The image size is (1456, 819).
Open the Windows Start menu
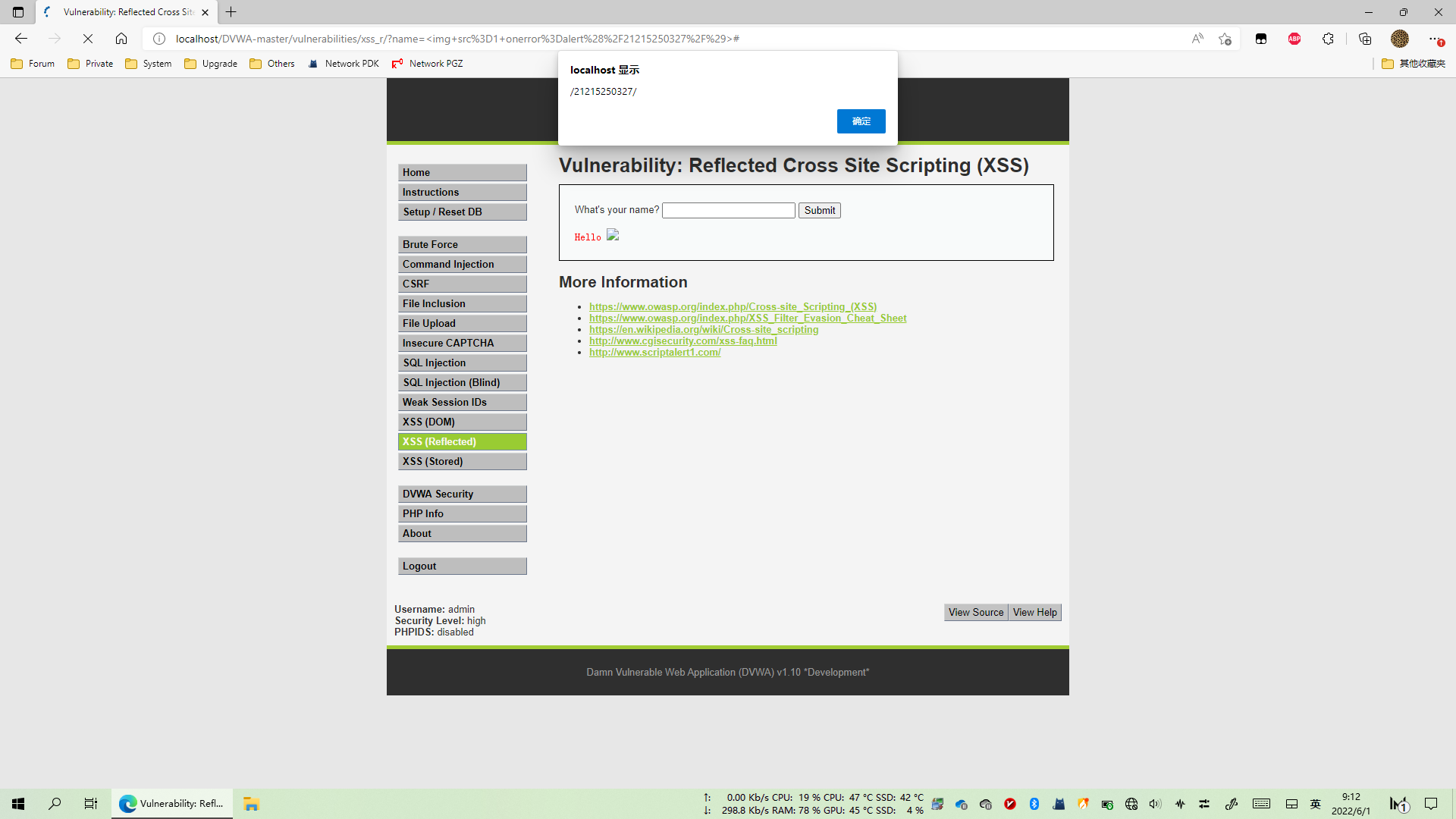point(18,804)
